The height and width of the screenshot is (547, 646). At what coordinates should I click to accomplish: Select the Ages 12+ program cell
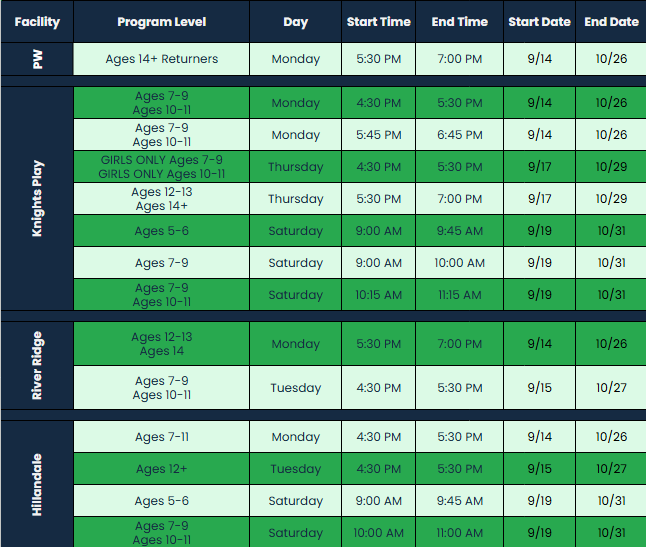point(162,469)
